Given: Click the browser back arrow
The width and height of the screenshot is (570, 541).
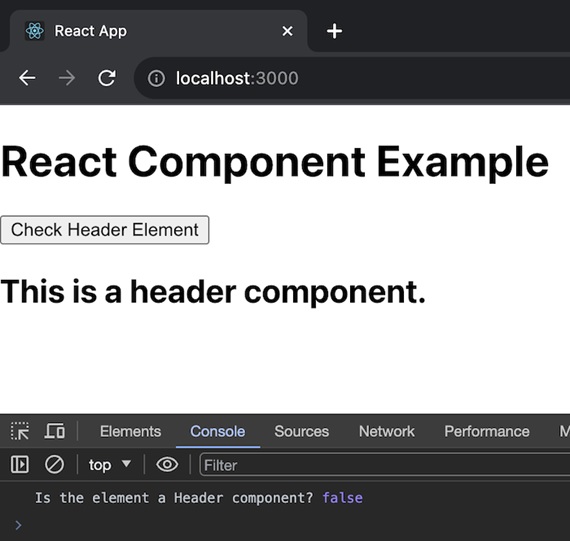Looking at the screenshot, I should 27,78.
